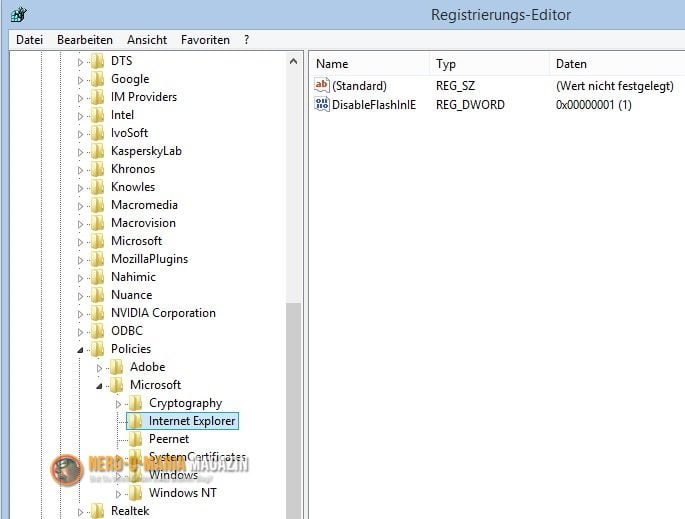Click the Macrovision folder icon
685x519 pixels.
(x=98, y=223)
